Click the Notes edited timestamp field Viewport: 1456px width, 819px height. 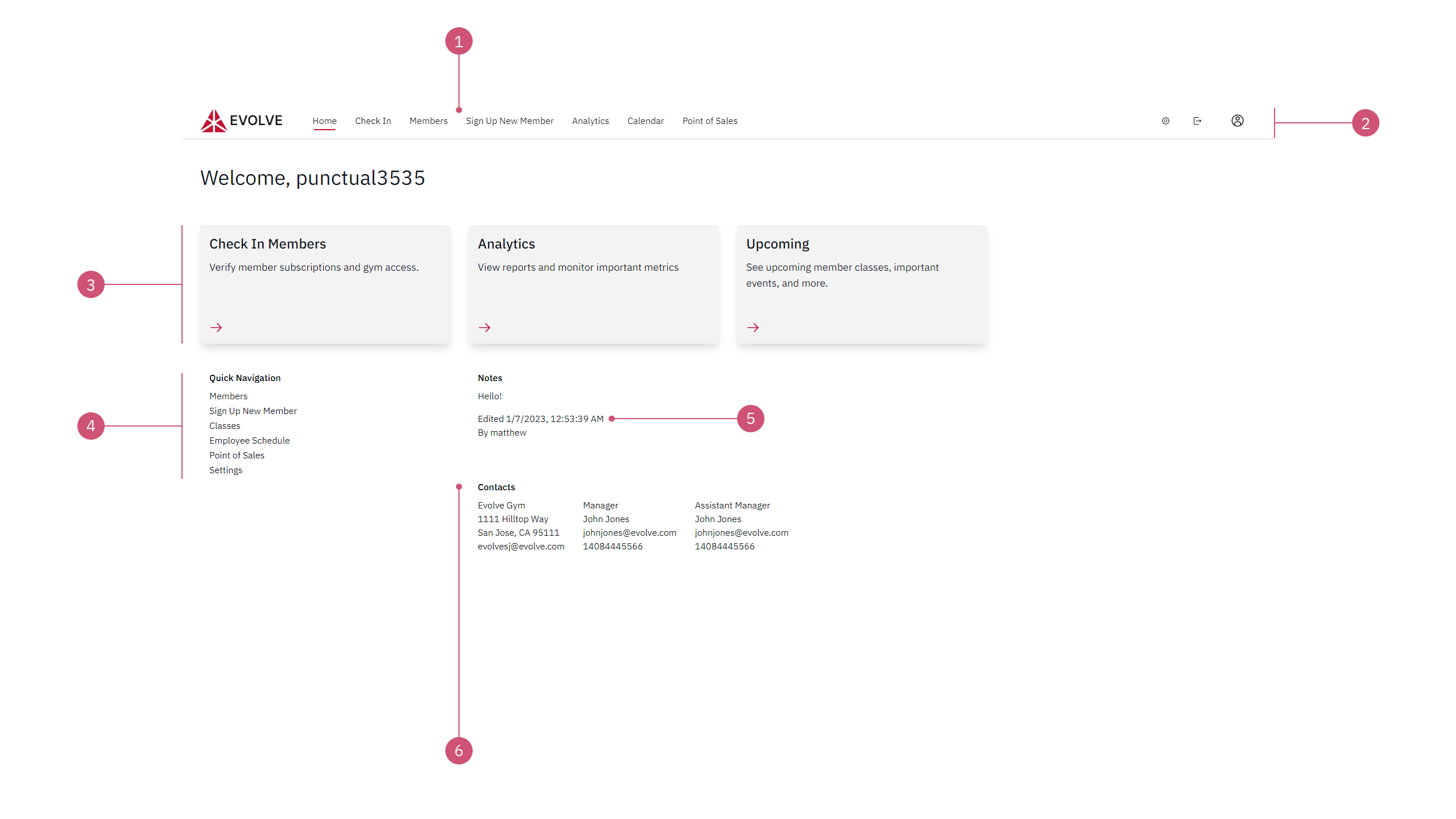click(x=540, y=418)
